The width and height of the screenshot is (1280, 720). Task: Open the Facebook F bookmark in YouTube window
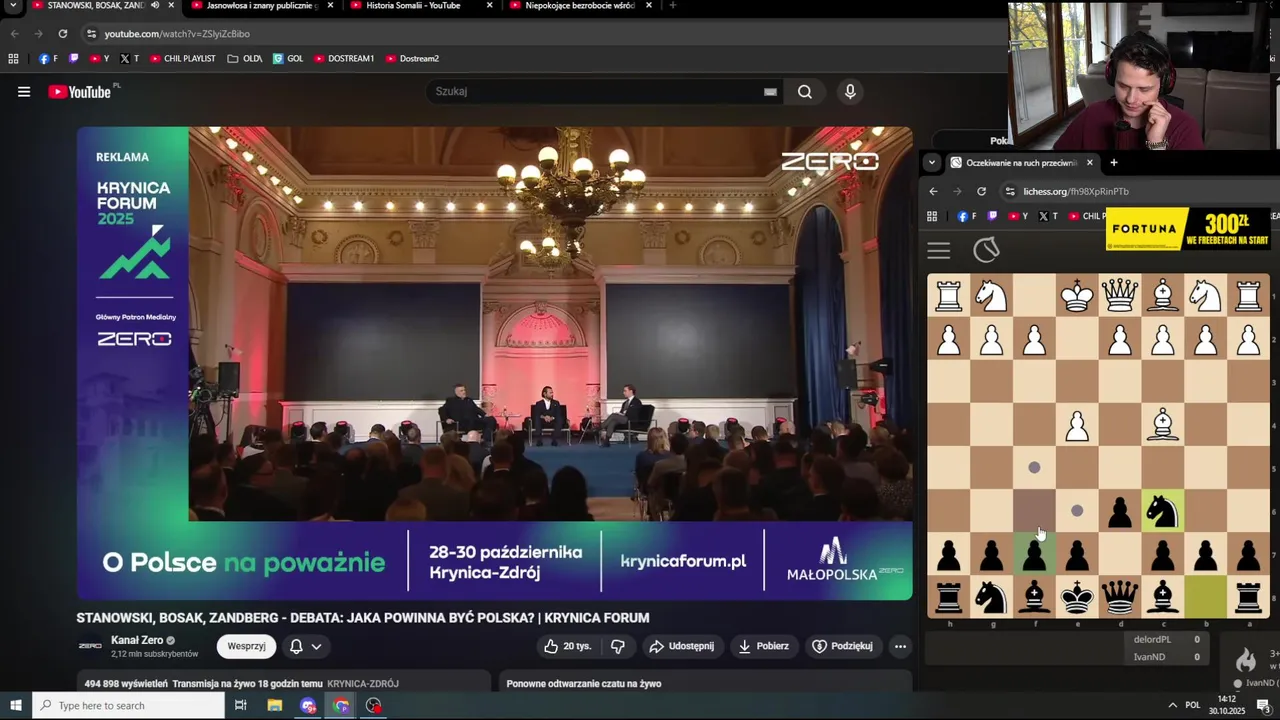pyautogui.click(x=48, y=59)
